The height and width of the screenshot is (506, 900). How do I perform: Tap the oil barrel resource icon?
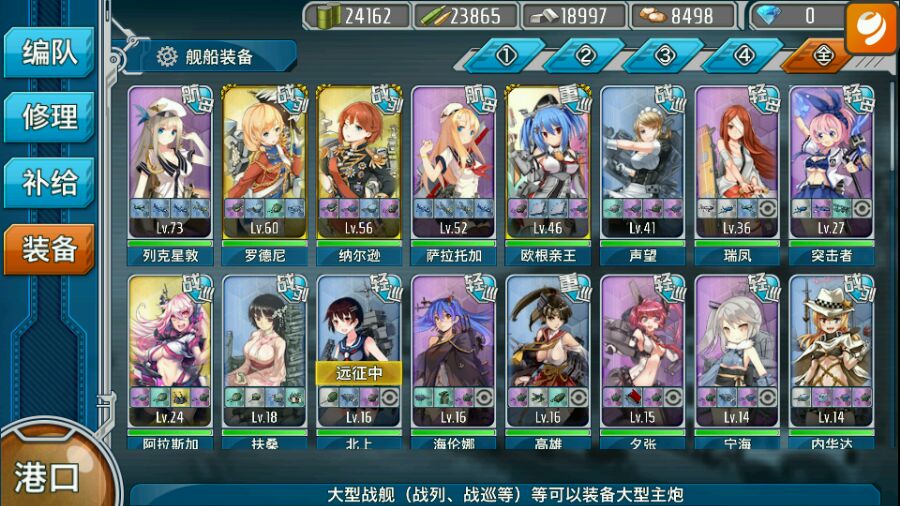pyautogui.click(x=329, y=15)
